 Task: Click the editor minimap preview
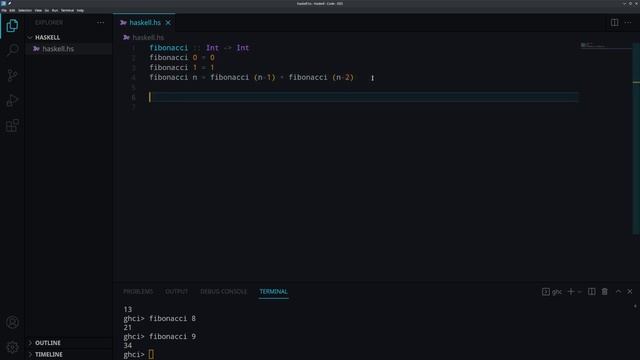click(606, 46)
